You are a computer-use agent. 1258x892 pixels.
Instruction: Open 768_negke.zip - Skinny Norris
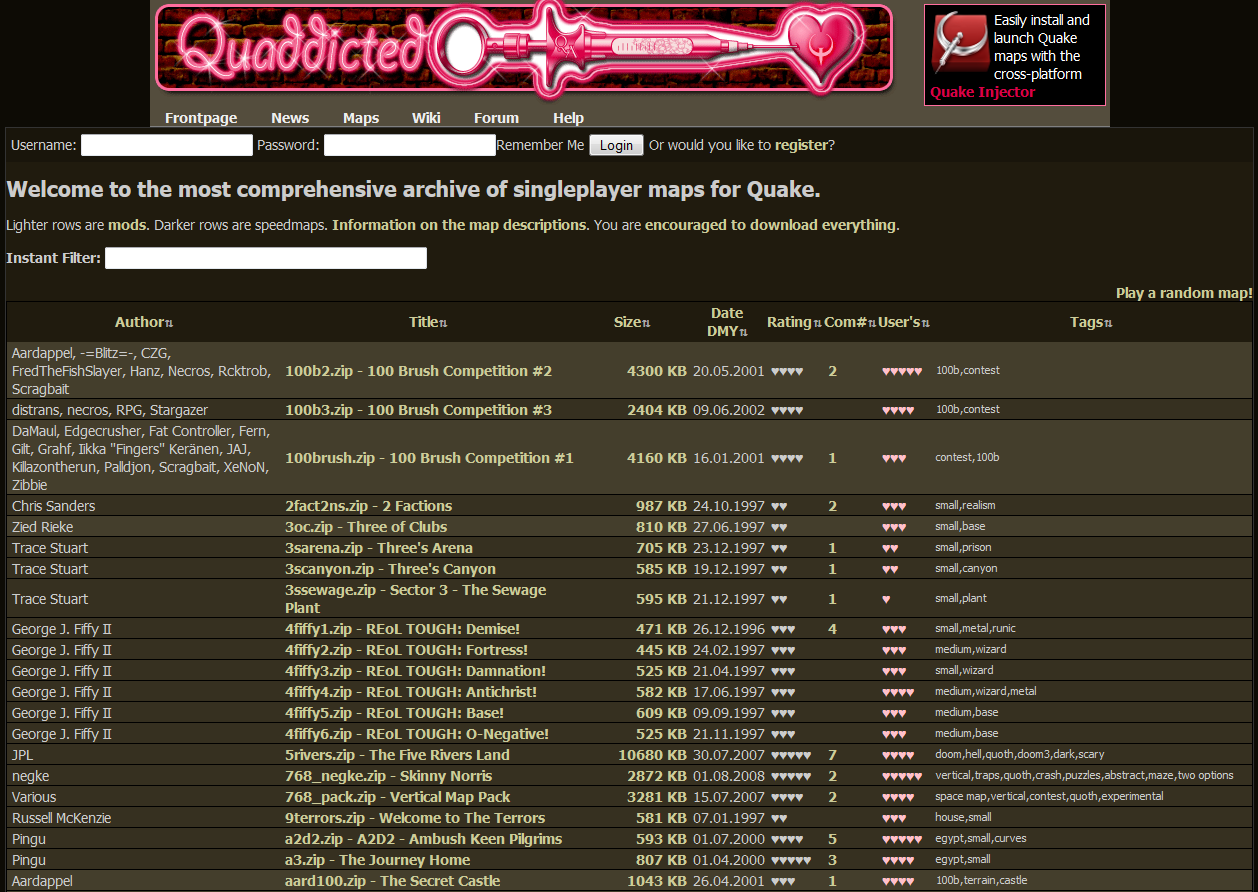point(388,776)
